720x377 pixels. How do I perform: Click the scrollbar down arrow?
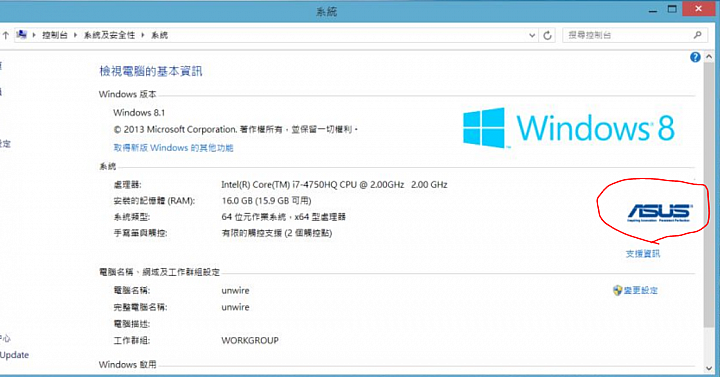(709, 368)
